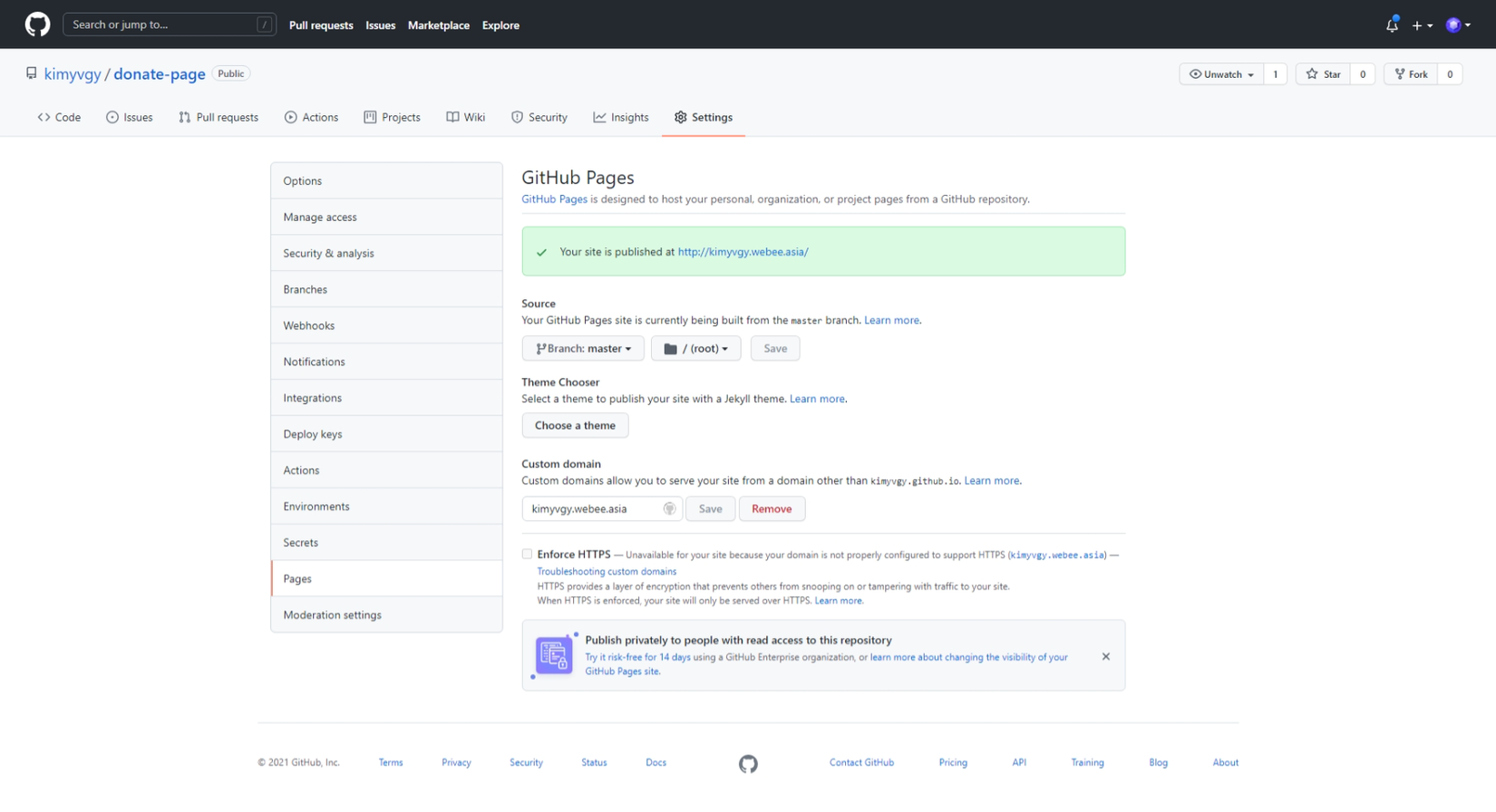The height and width of the screenshot is (812, 1496).
Task: Click the DNS check icon in domain field
Action: pyautogui.click(x=669, y=508)
